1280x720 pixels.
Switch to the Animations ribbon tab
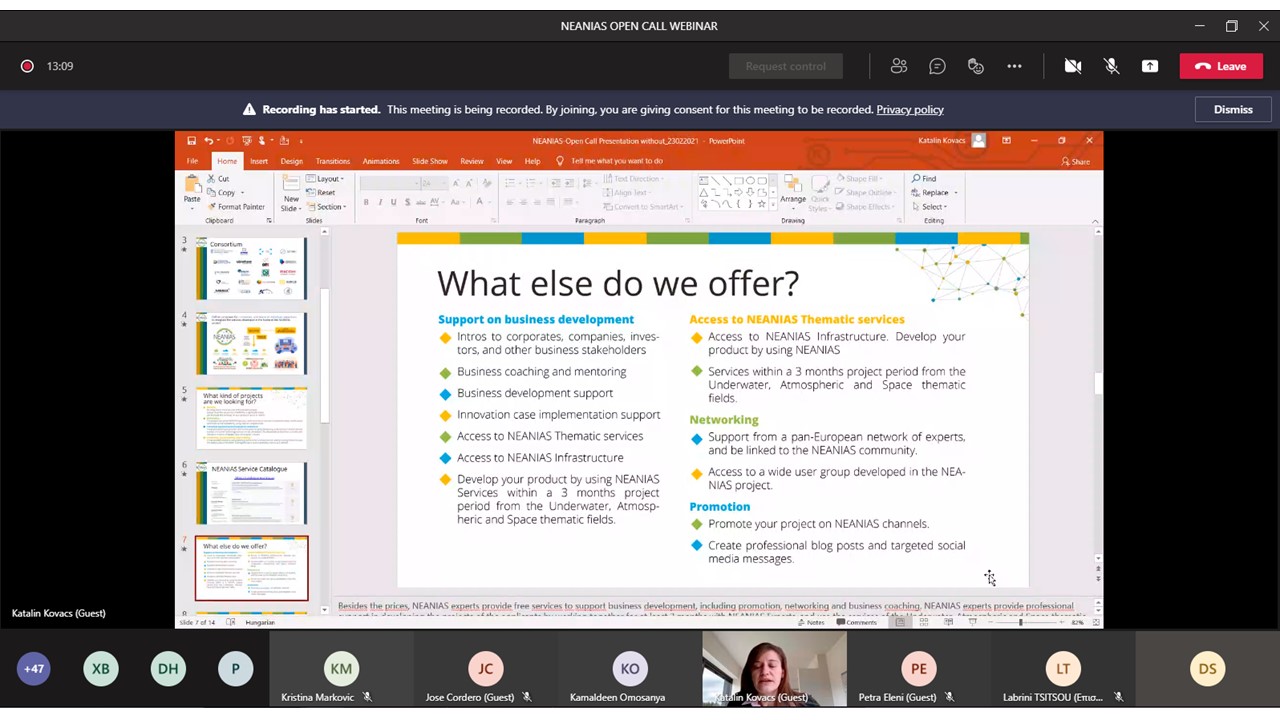pos(380,161)
